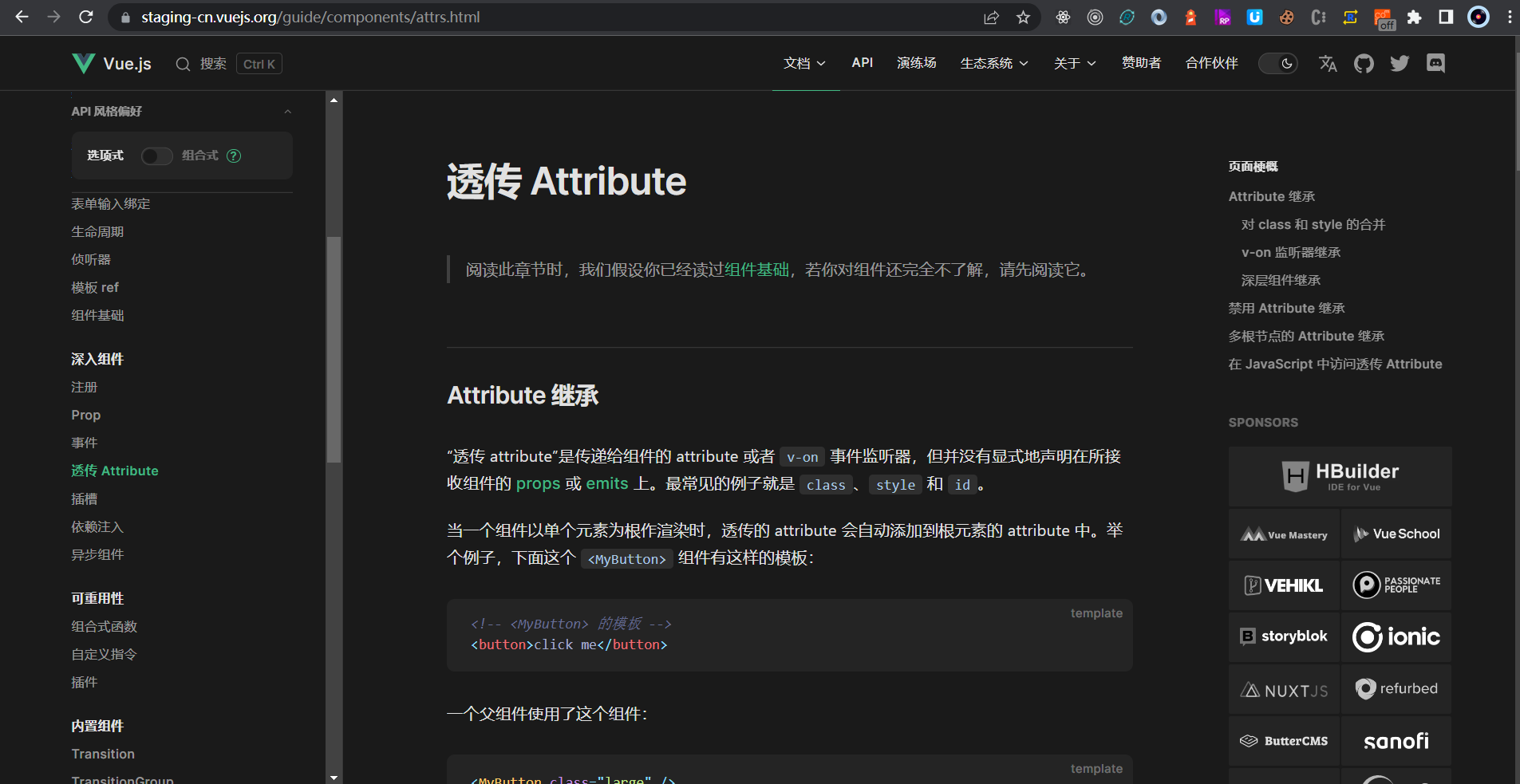Open the Twitter icon in the header
The image size is (1520, 784).
1400,64
